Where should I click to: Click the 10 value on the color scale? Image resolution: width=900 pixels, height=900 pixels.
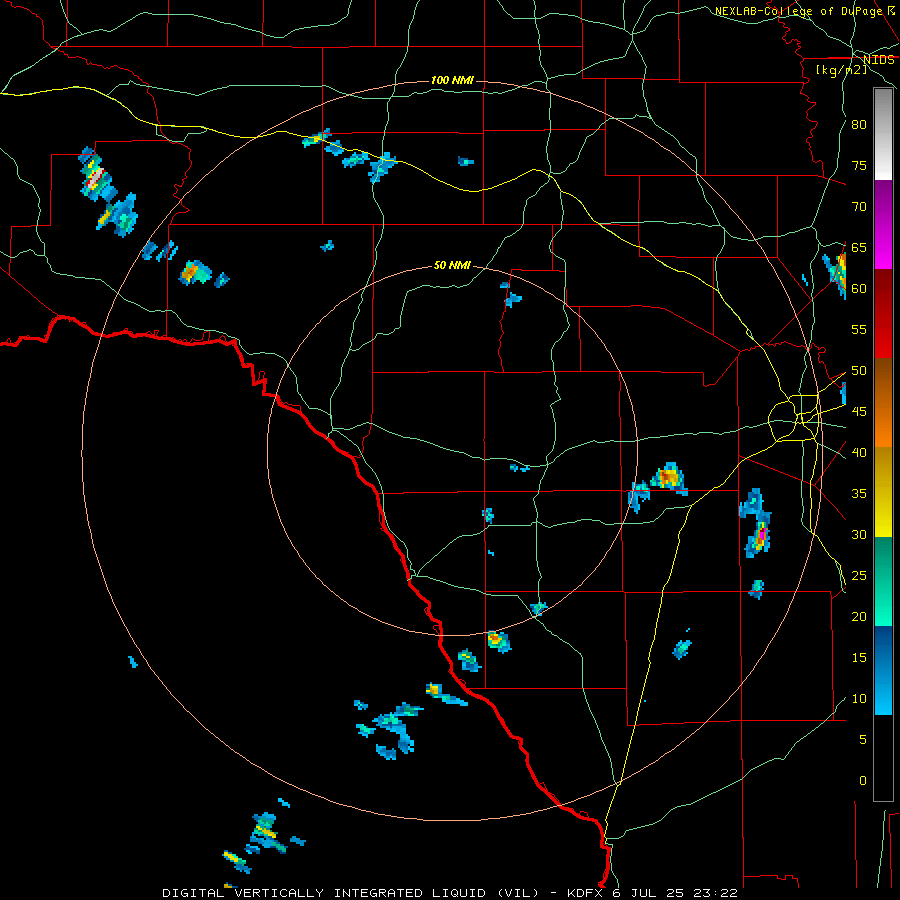[x=859, y=699]
